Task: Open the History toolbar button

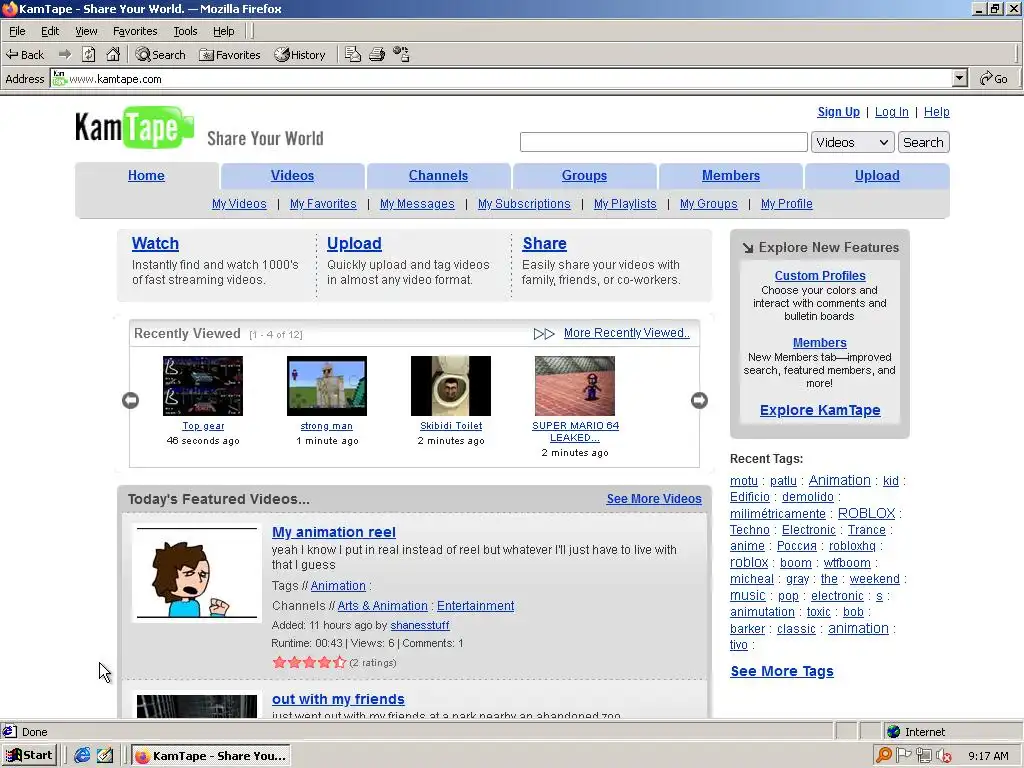Action: coord(300,55)
